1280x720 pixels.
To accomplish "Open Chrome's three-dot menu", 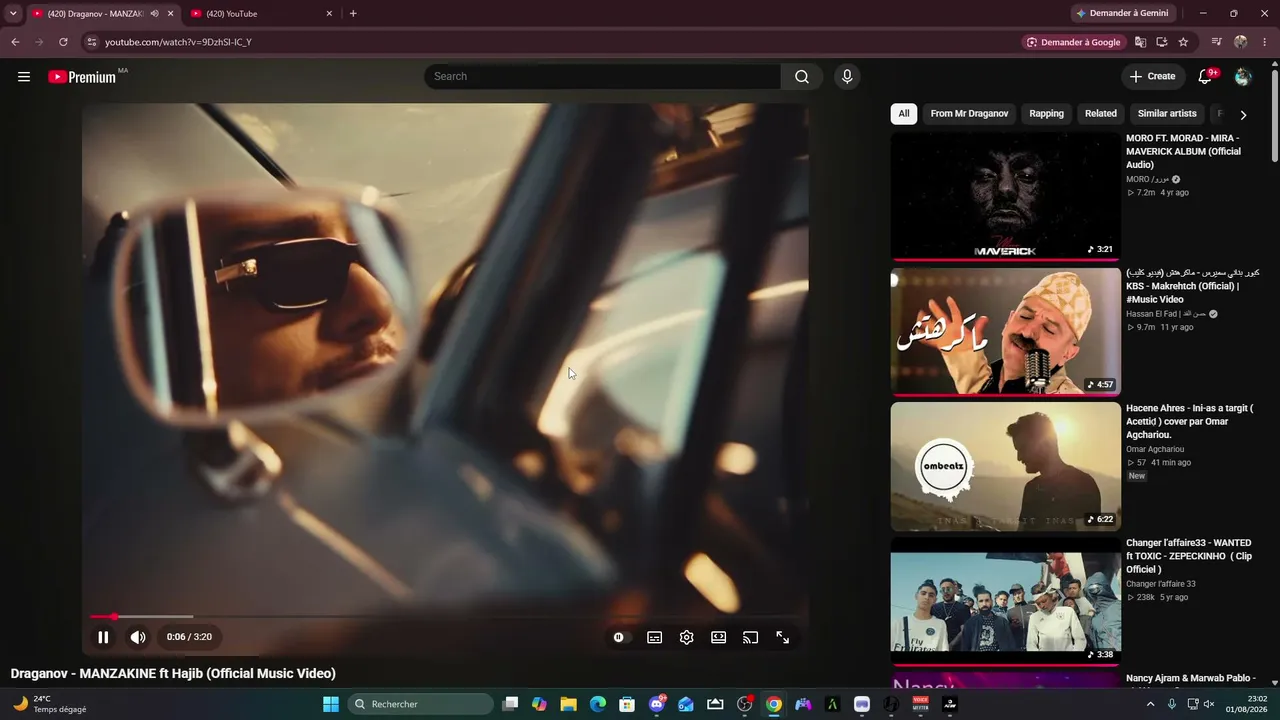I will (x=1265, y=42).
